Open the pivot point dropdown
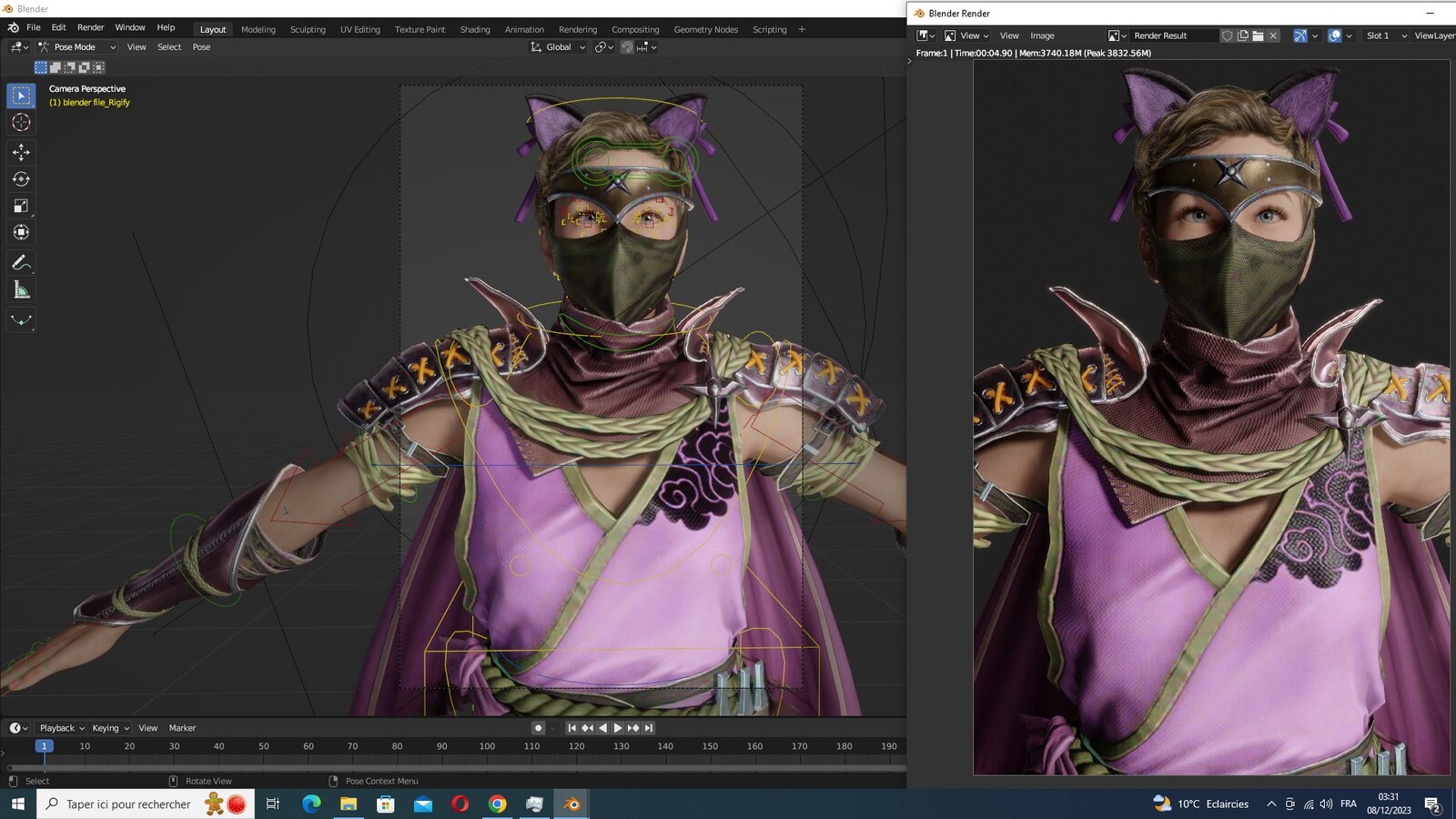This screenshot has height=819, width=1456. click(x=603, y=47)
